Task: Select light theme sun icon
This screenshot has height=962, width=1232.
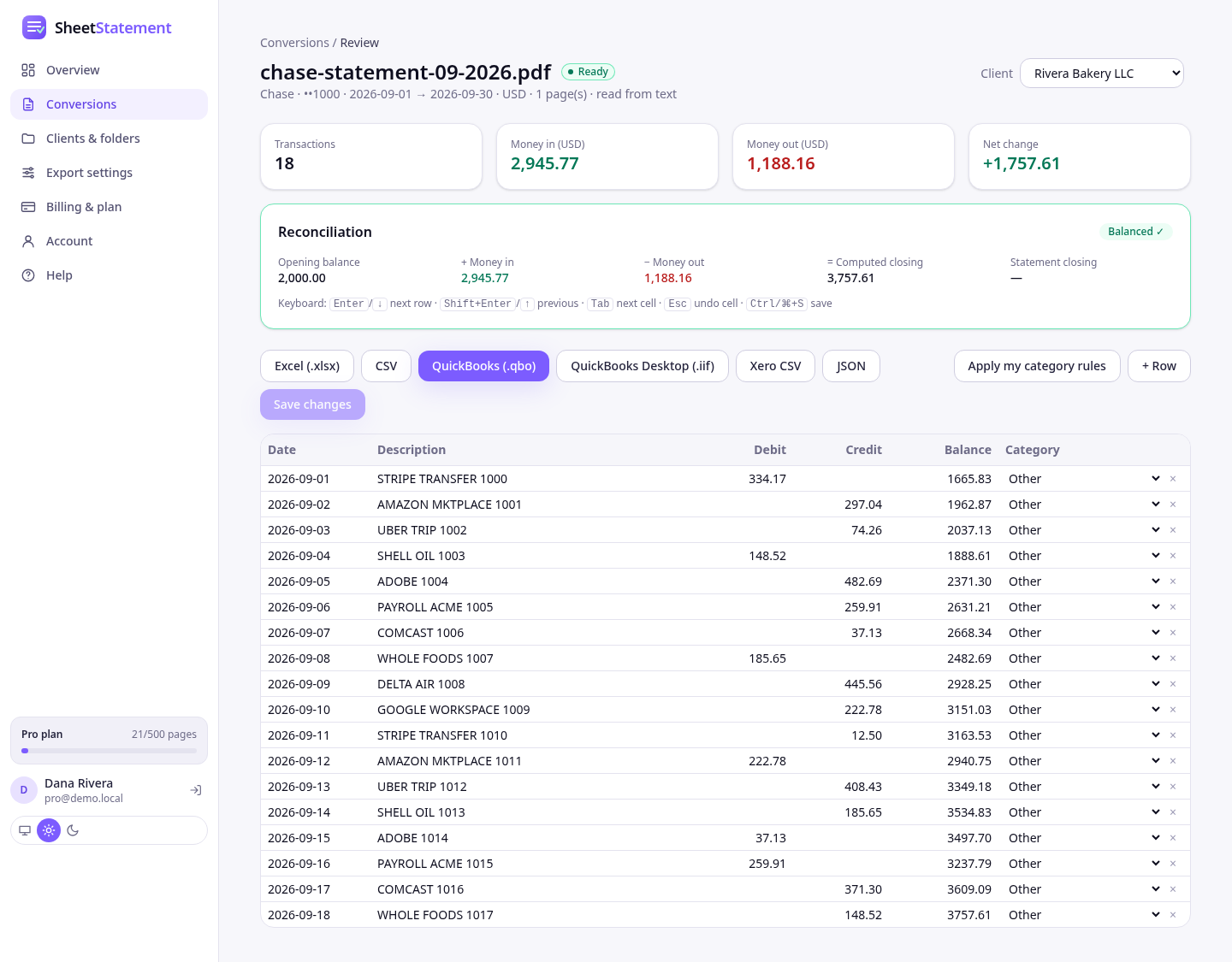Action: 49,830
